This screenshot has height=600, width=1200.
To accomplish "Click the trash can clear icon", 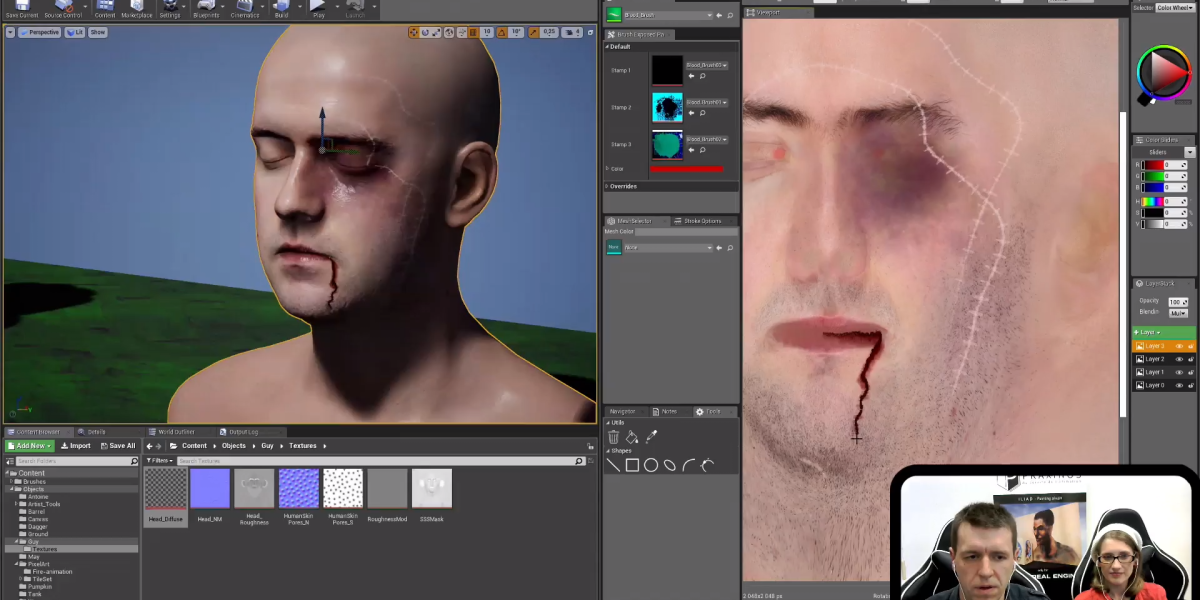I will pos(614,437).
